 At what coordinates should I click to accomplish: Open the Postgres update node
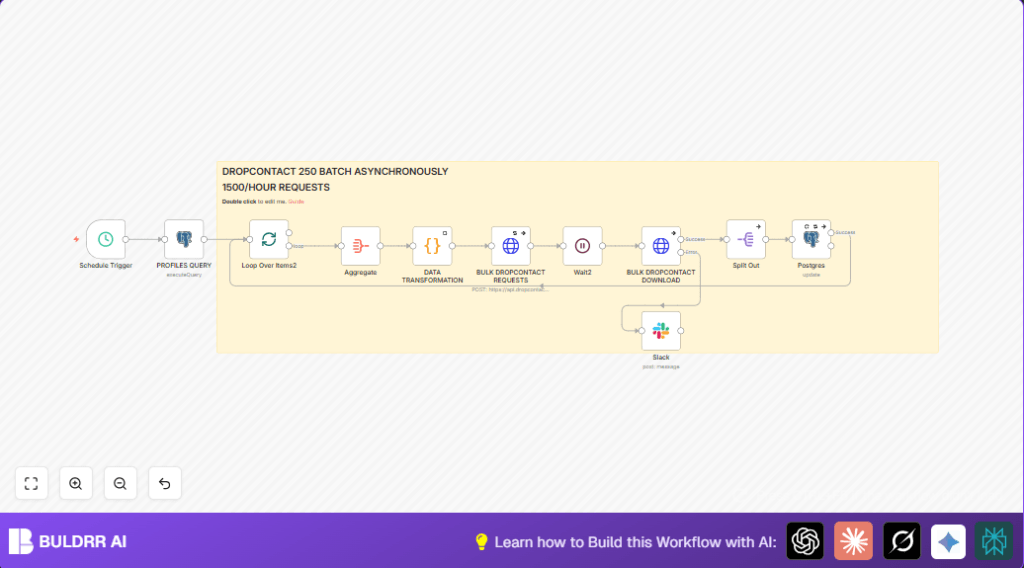pos(811,239)
